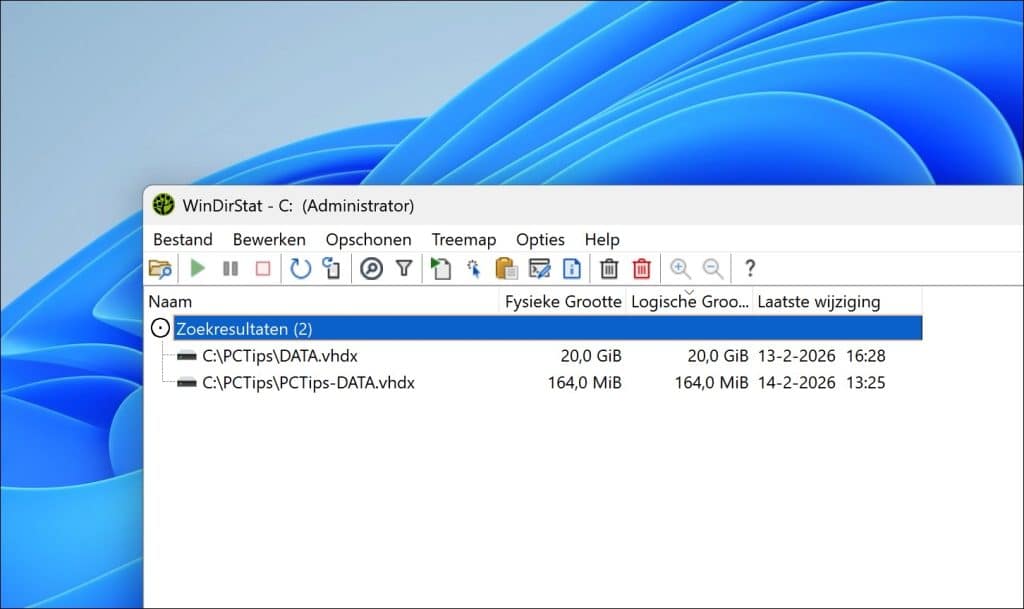This screenshot has height=609, width=1024.
Task: Sort by the Logische Grootte column header
Action: [x=690, y=302]
